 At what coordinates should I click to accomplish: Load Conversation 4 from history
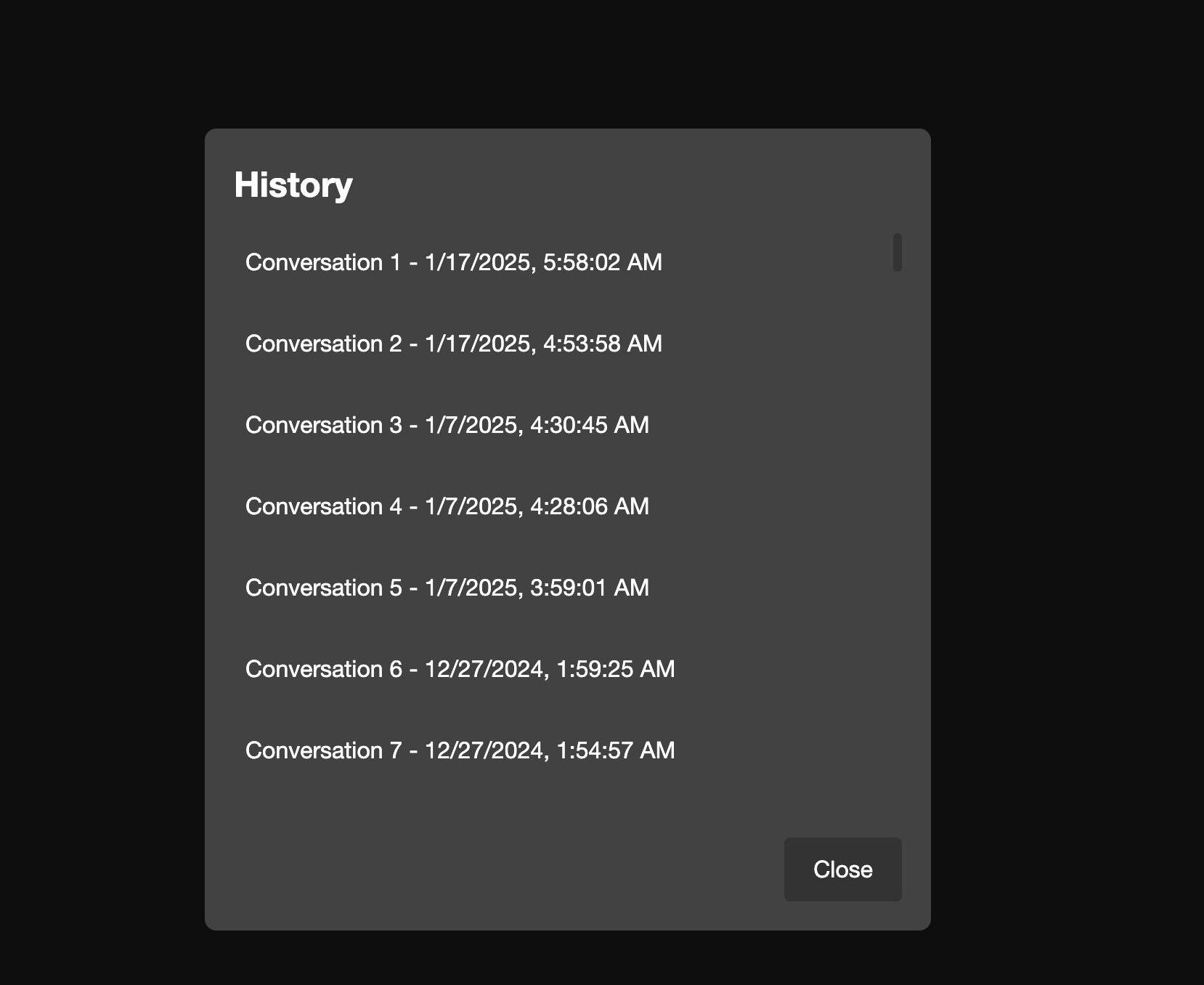click(x=447, y=506)
